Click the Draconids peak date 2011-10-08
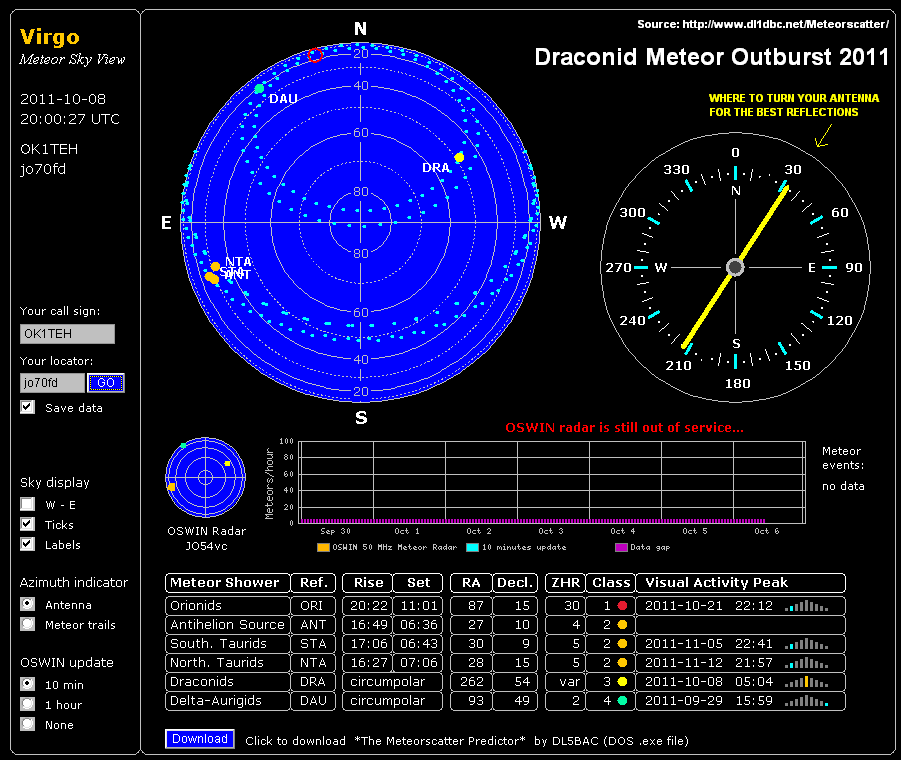The height and width of the screenshot is (760, 901). coord(684,682)
